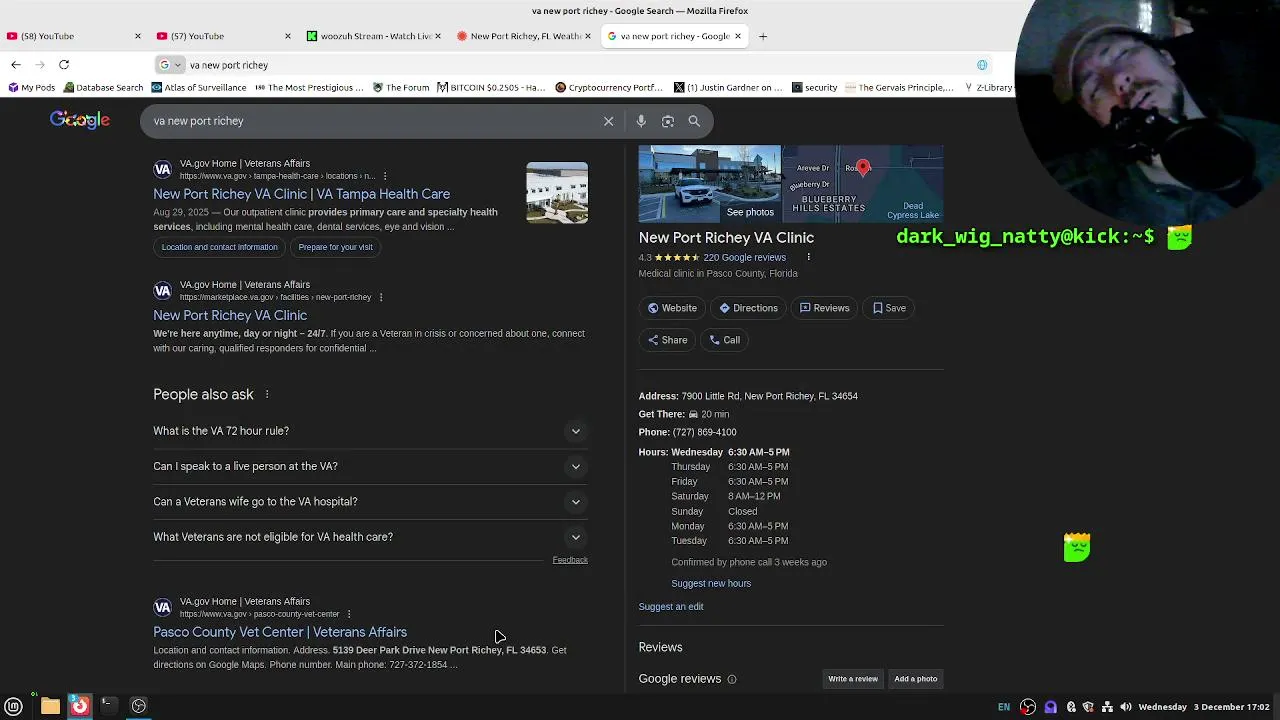Open OBS Studio from the taskbar
Screen dimensions: 1280x720
pyautogui.click(x=139, y=706)
